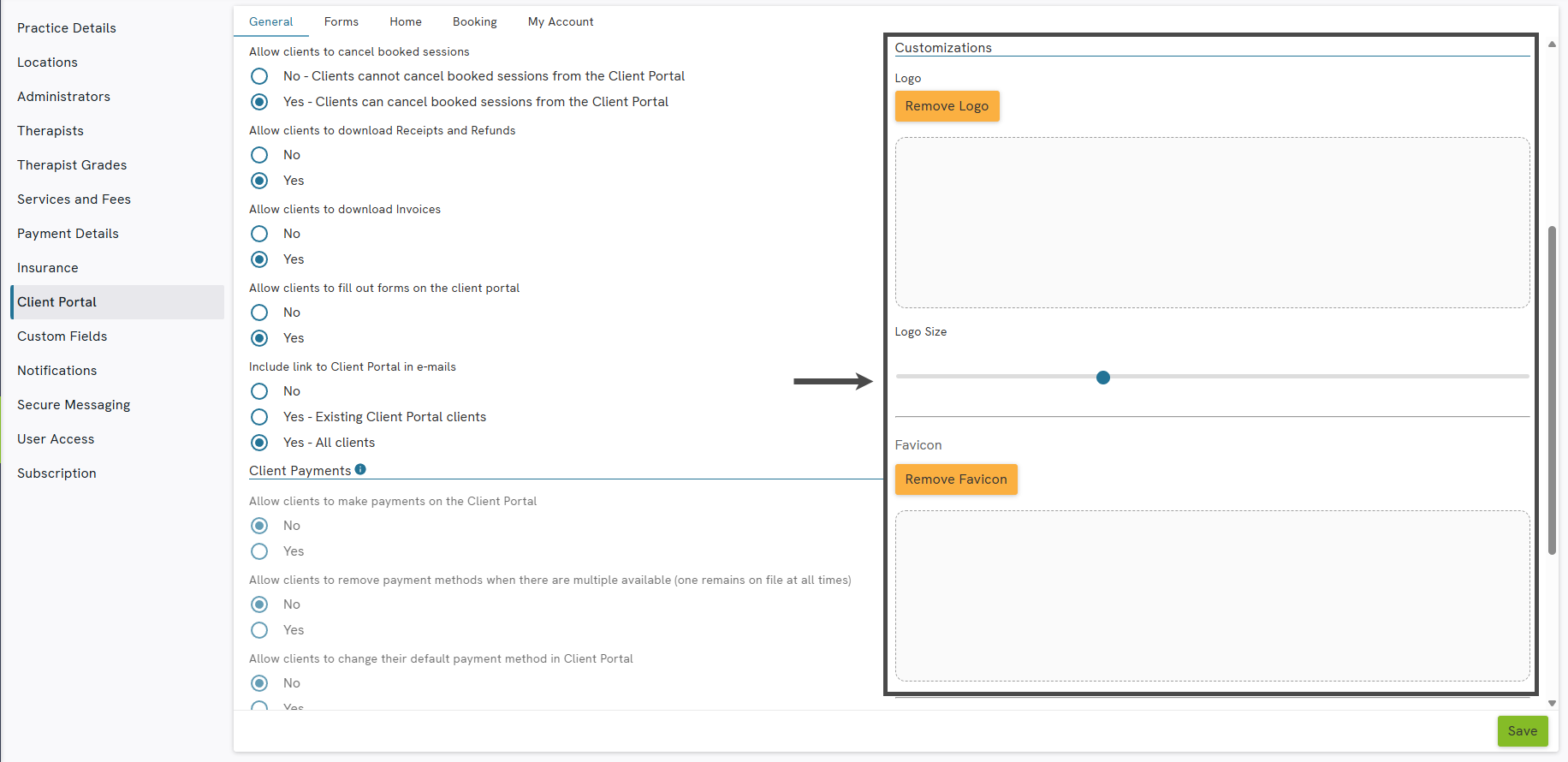Viewport: 1568px width, 762px height.
Task: Go to Therapist Grades settings
Action: tap(117, 165)
